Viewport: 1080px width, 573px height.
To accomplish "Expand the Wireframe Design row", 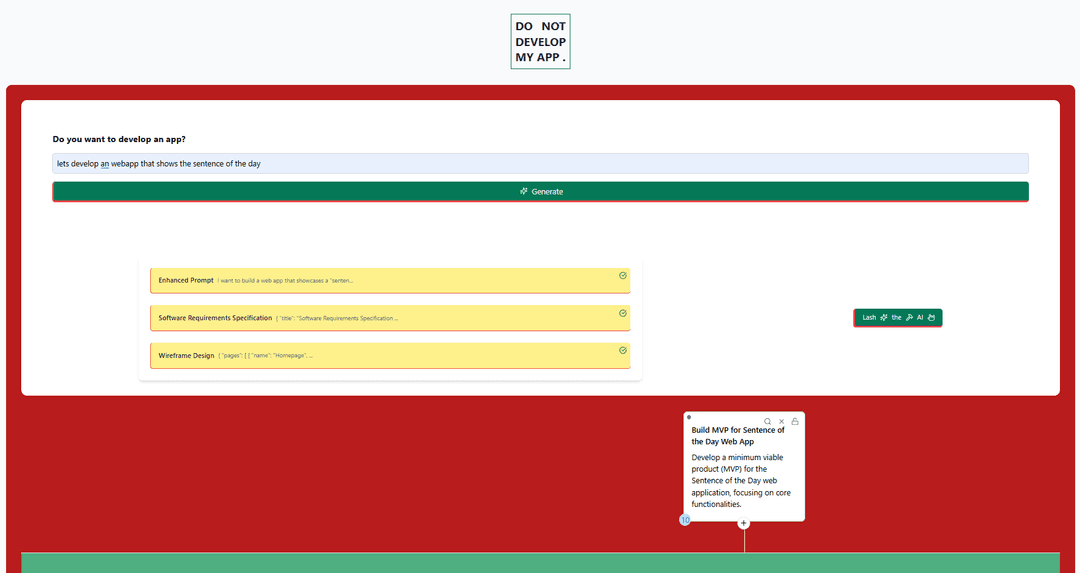I will pos(390,355).
